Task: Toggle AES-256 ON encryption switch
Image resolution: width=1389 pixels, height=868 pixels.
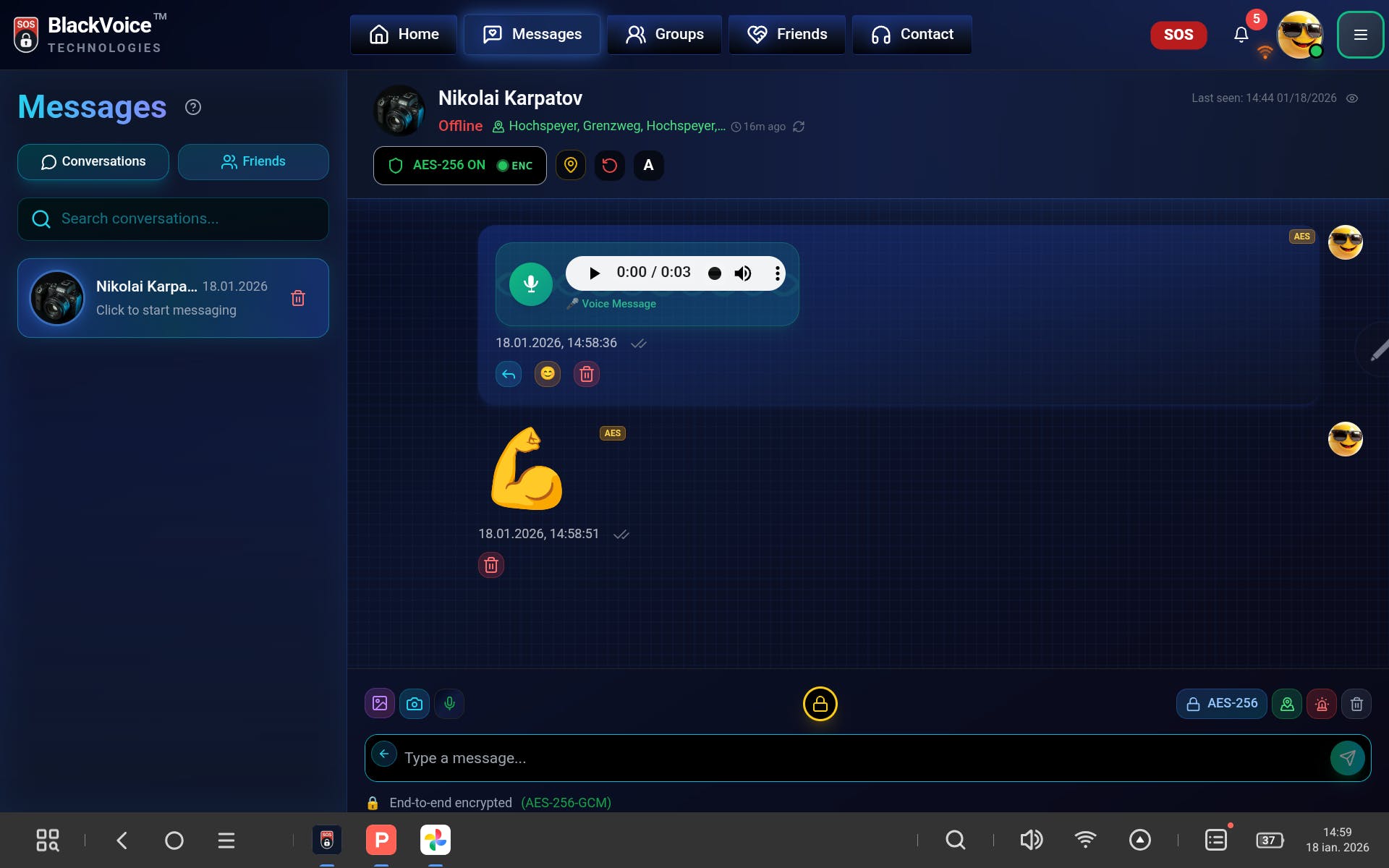Action: tap(459, 166)
